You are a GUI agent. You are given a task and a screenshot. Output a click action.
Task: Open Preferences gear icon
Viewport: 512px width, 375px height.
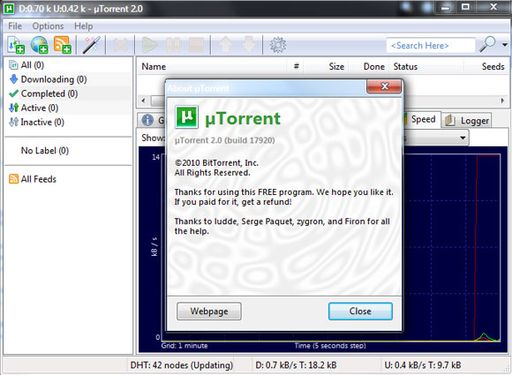click(x=278, y=45)
